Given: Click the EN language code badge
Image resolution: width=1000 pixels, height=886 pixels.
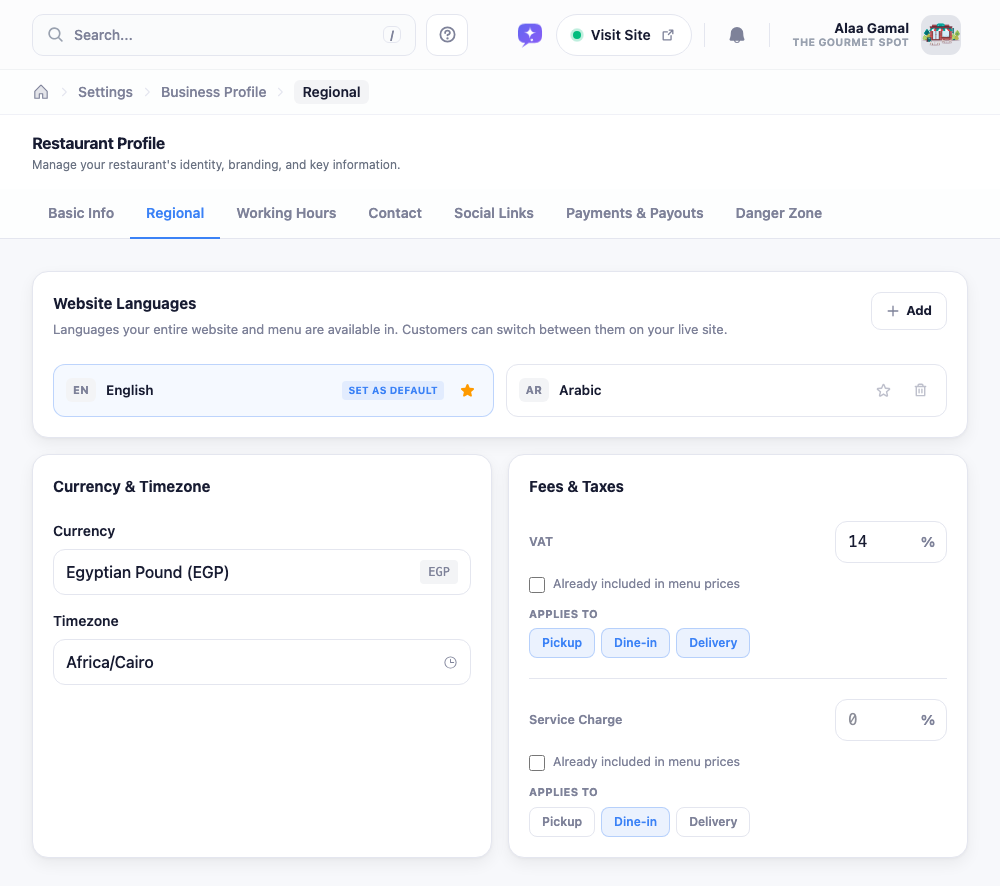Looking at the screenshot, I should click(81, 390).
